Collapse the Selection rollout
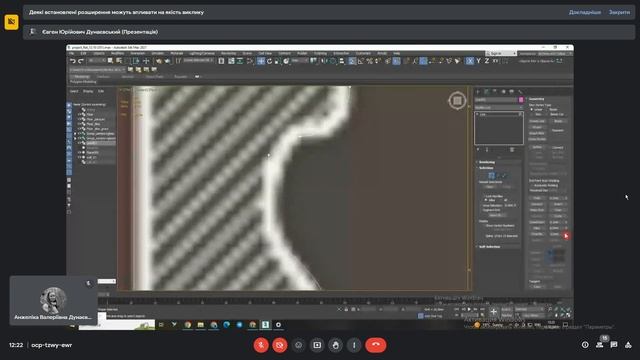 coord(486,168)
